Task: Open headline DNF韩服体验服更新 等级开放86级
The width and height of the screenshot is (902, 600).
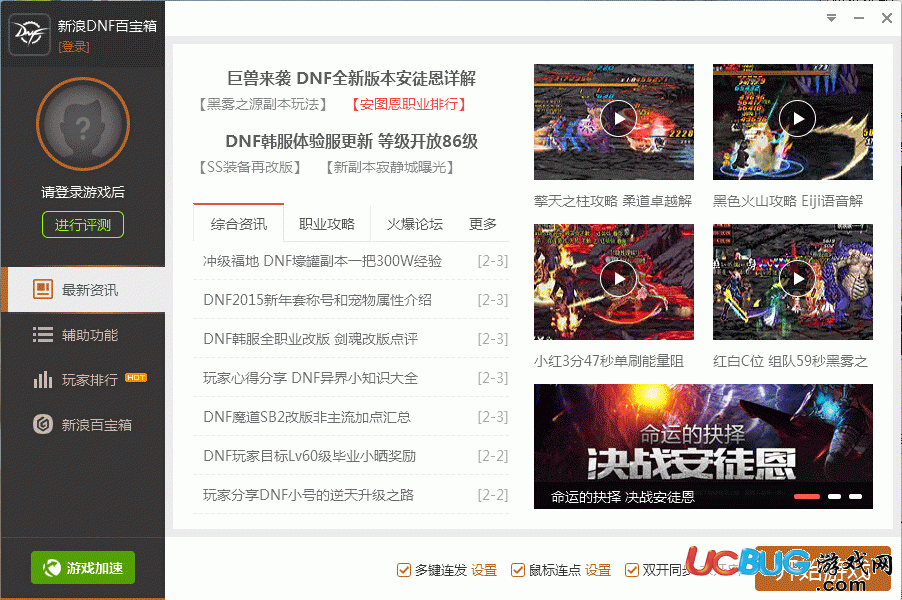Action: 351,141
